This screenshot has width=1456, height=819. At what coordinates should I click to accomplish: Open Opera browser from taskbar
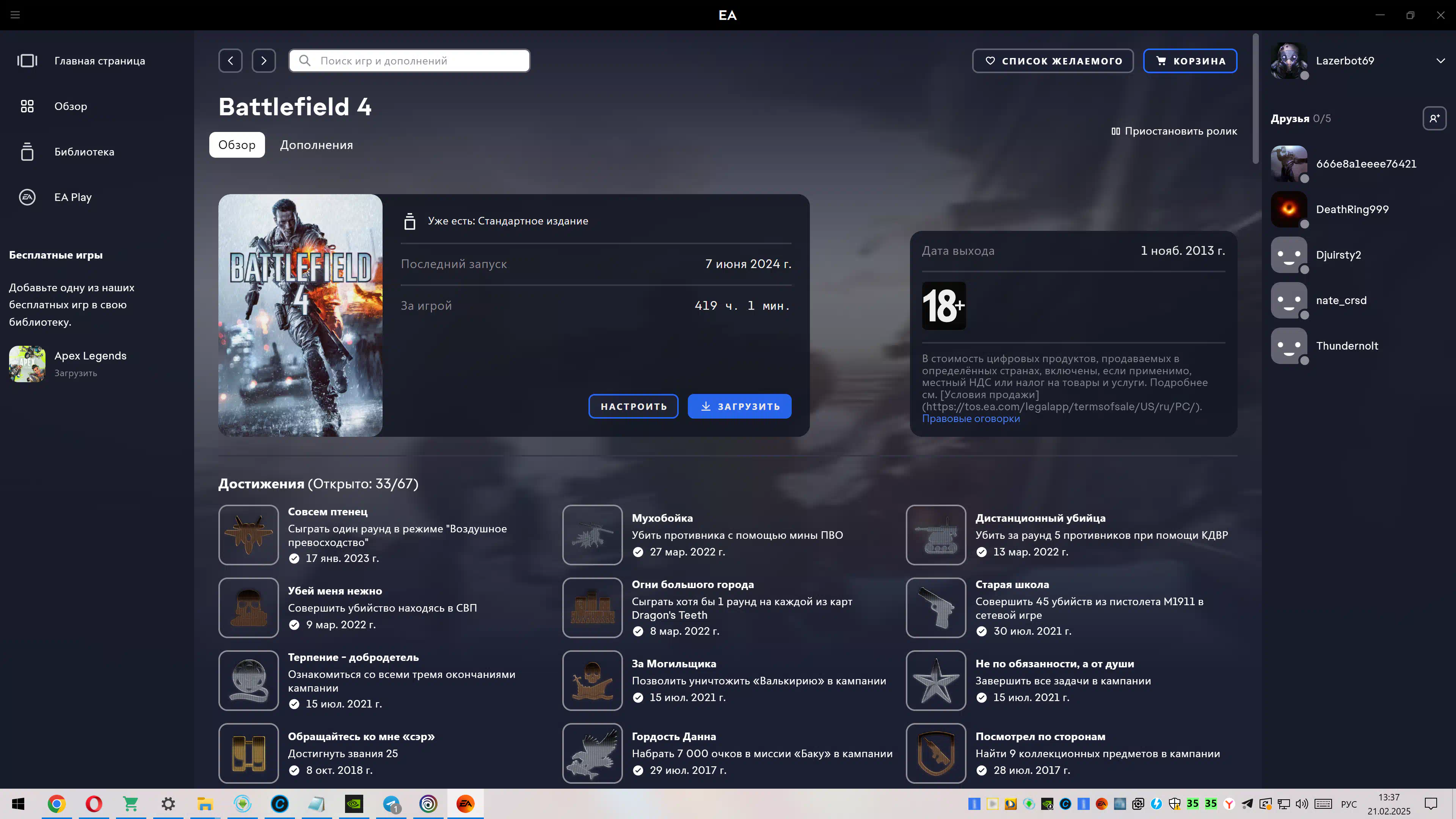pos(94,804)
